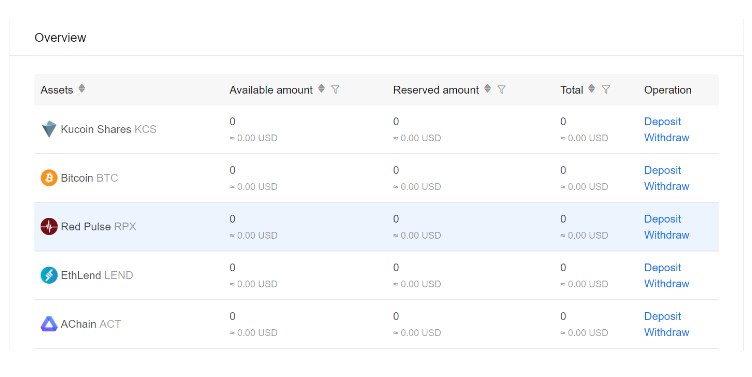Withdraw Kucoin Shares KCS
Viewport: 752px width, 377px height.
pos(667,137)
